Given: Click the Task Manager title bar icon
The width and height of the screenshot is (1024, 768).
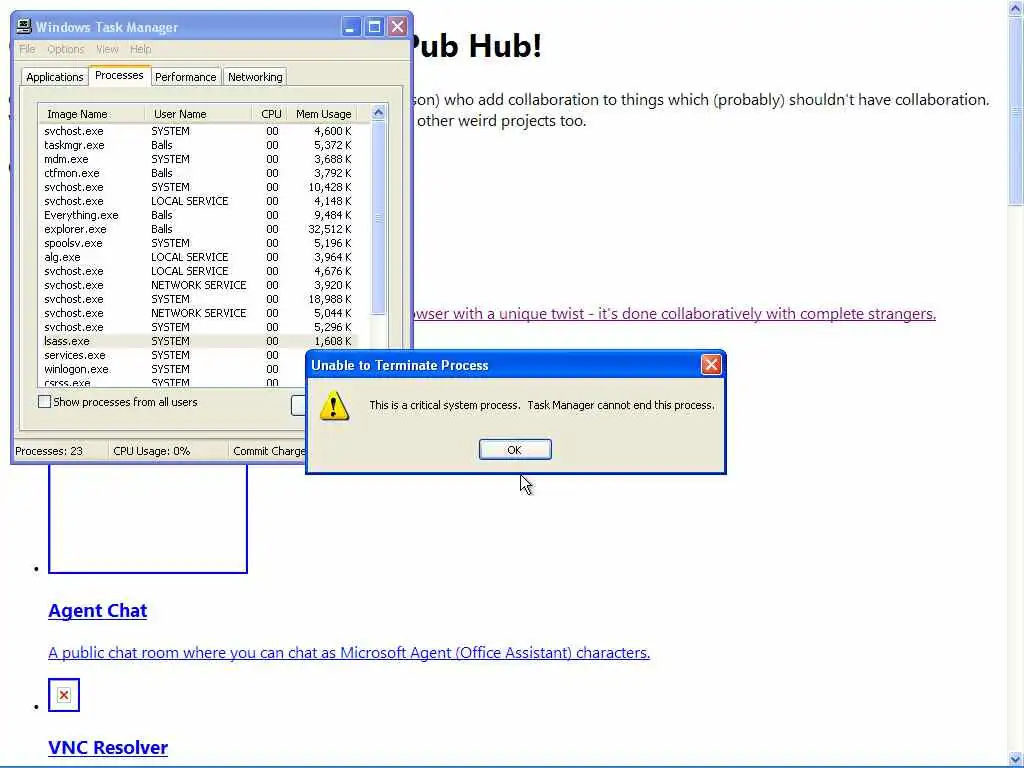Looking at the screenshot, I should (24, 26).
